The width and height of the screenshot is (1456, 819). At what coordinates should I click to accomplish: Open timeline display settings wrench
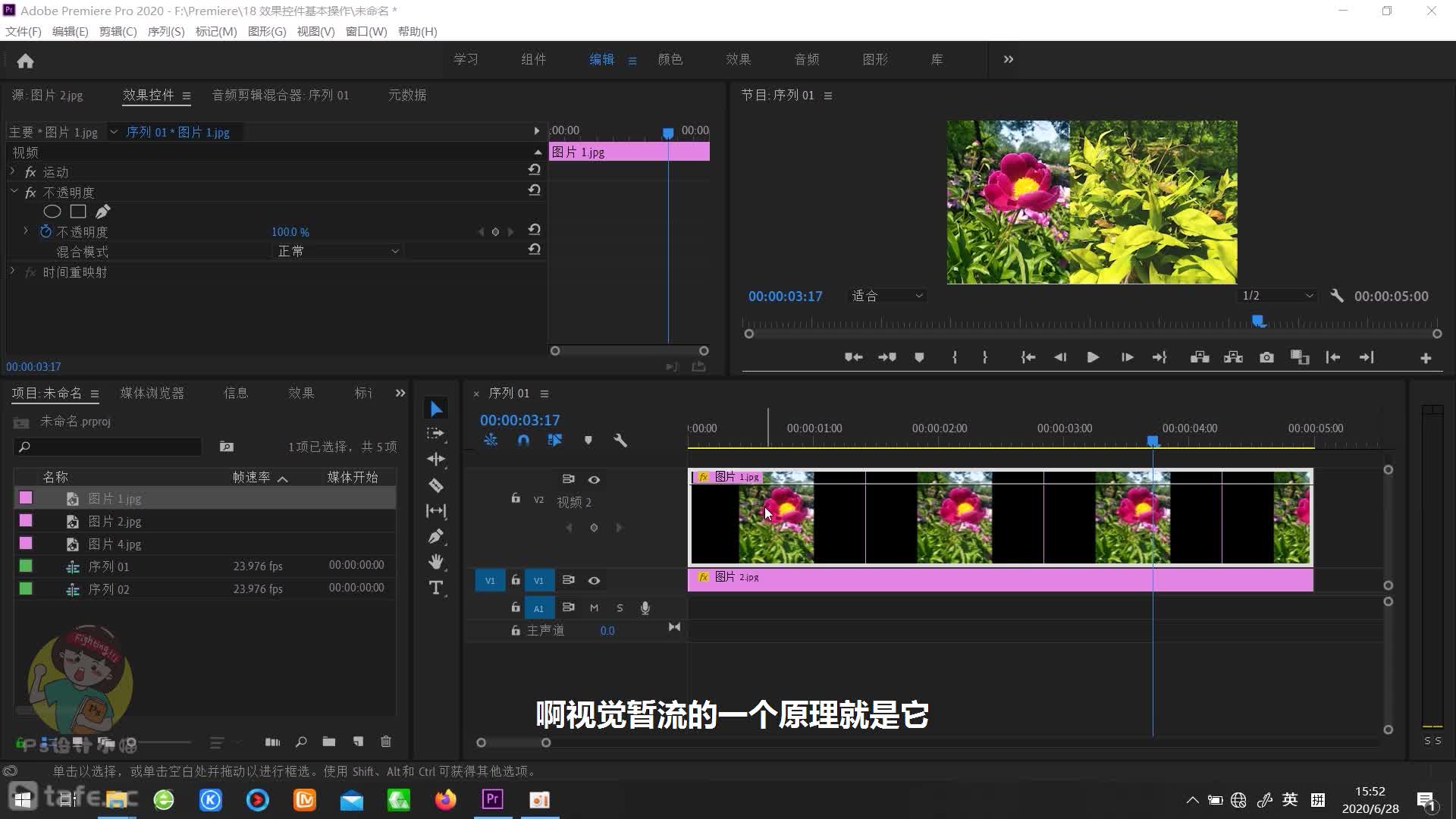[x=620, y=441]
